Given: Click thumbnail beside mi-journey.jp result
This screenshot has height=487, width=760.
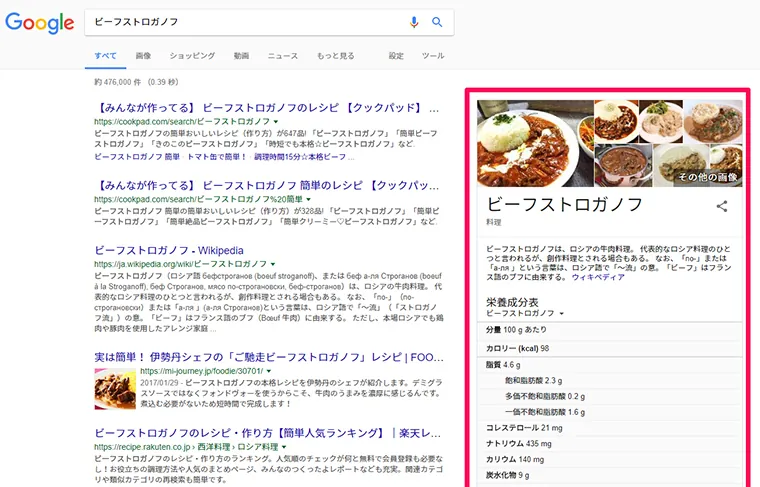Looking at the screenshot, I should pos(115,389).
